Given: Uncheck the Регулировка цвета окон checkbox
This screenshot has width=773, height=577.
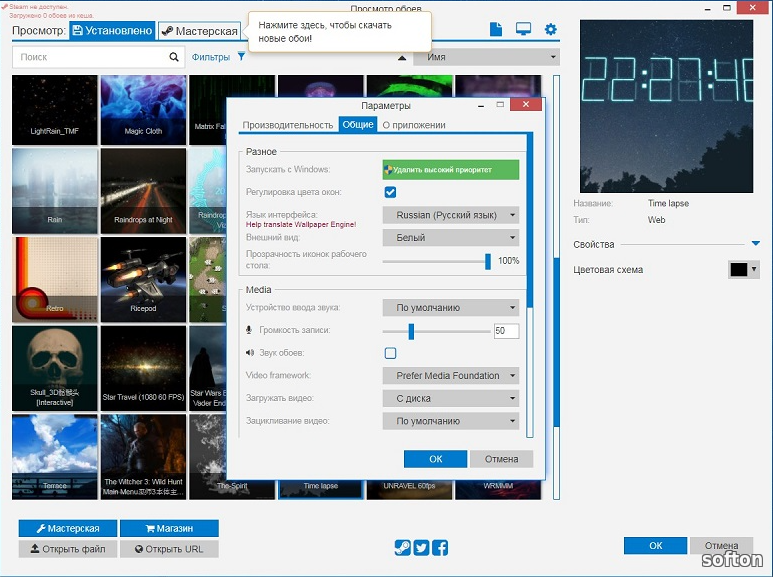Looking at the screenshot, I should tap(390, 192).
